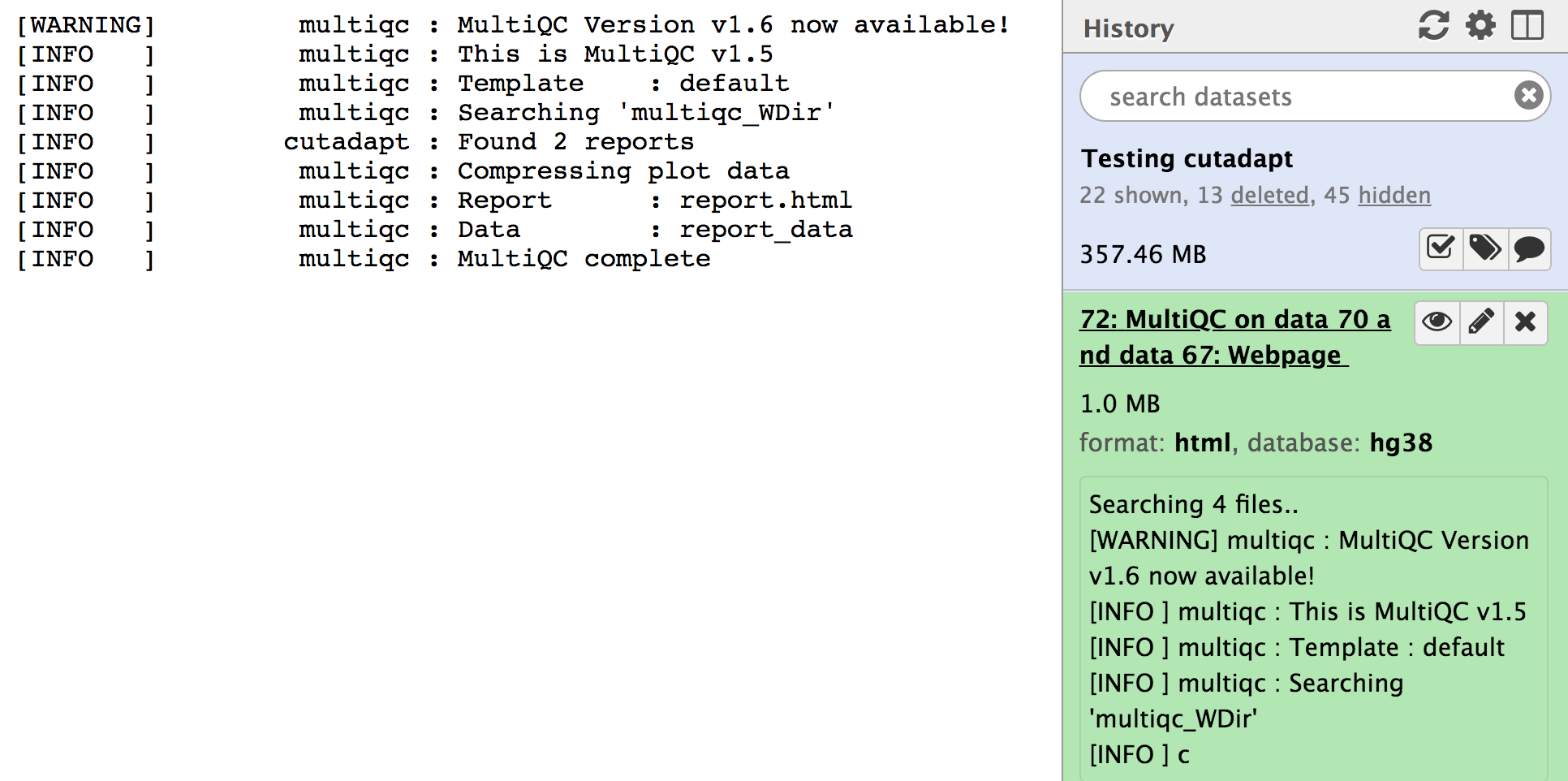Image resolution: width=1568 pixels, height=781 pixels.
Task: Open history options gear menu
Action: [1480, 25]
